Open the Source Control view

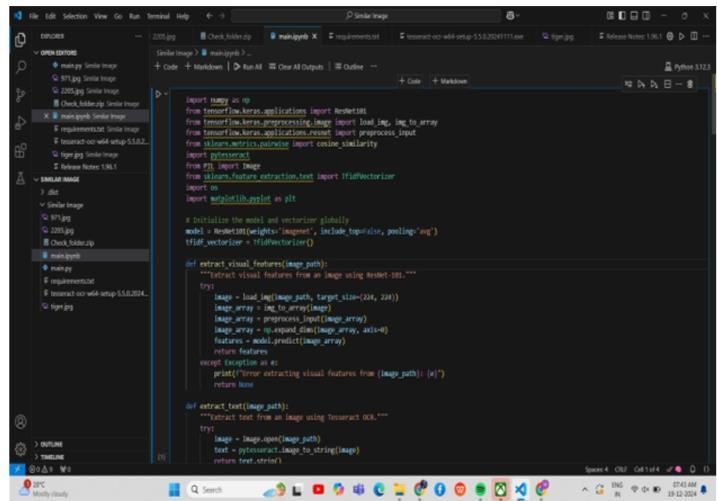point(21,95)
